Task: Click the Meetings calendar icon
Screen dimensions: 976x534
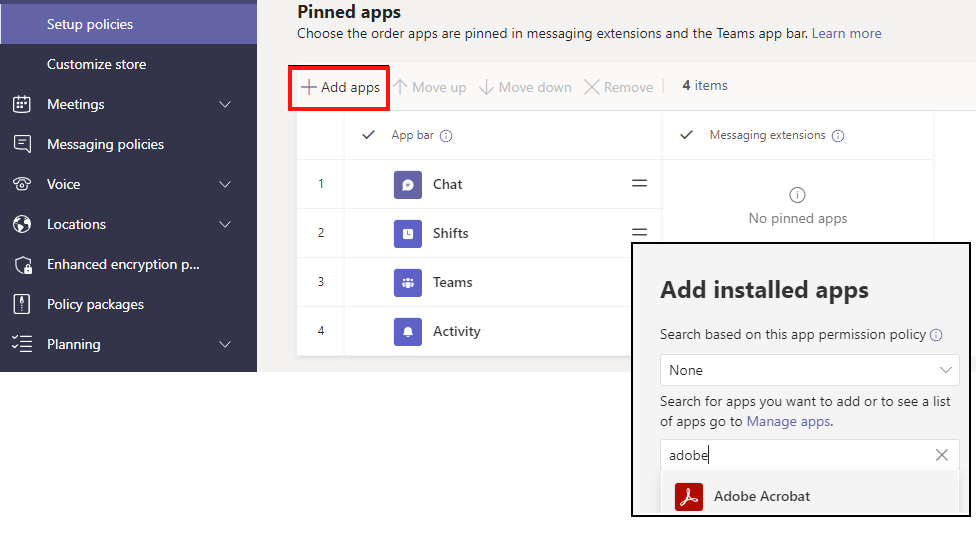Action: click(x=22, y=104)
